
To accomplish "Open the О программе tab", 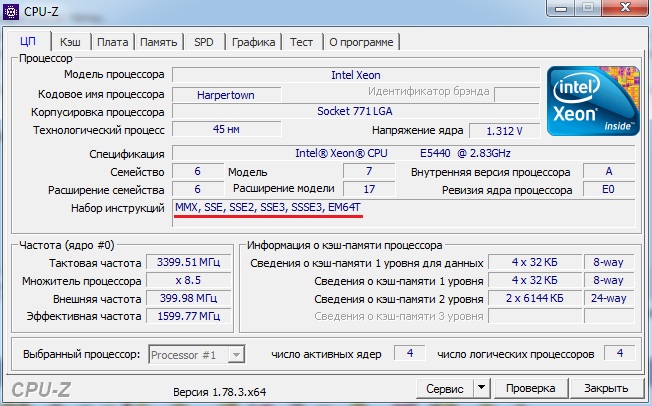I will pyautogui.click(x=361, y=42).
